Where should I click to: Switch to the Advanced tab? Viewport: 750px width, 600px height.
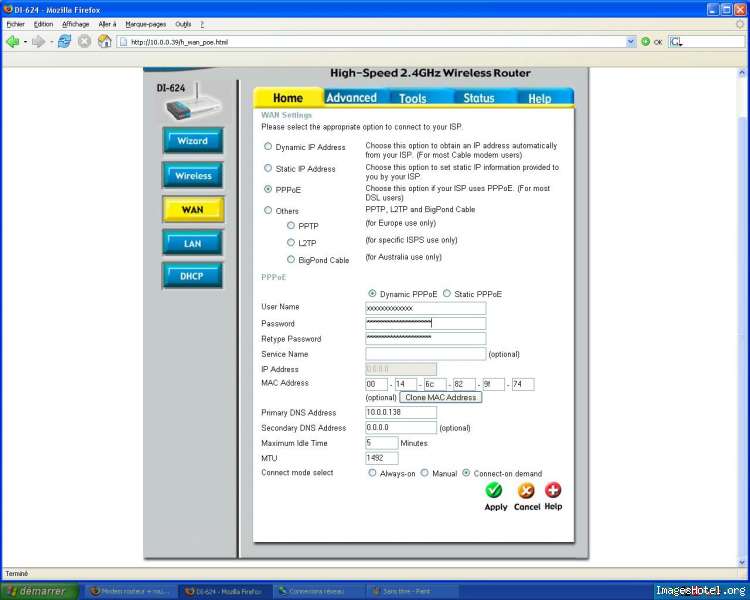[x=352, y=98]
